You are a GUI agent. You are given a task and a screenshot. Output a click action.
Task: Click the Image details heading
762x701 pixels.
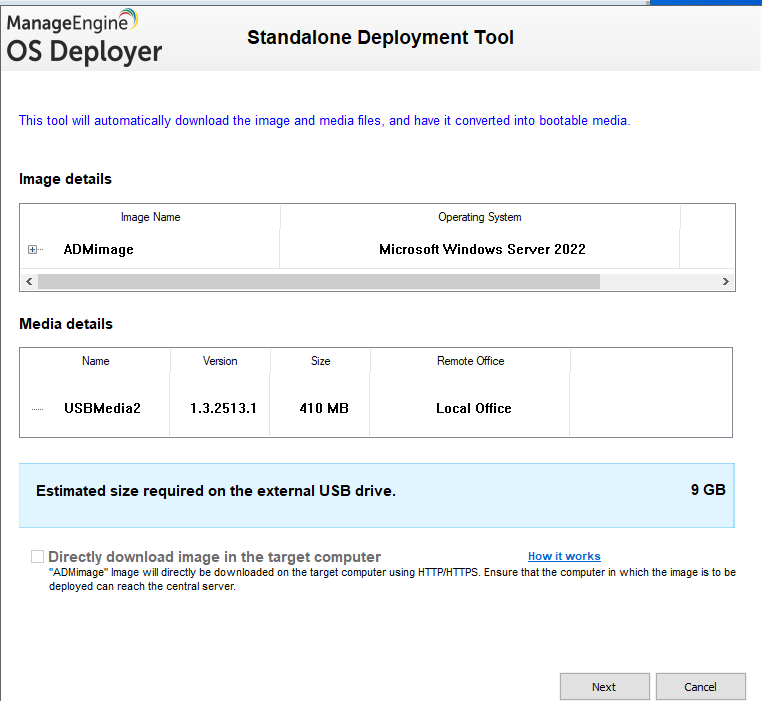click(66, 179)
